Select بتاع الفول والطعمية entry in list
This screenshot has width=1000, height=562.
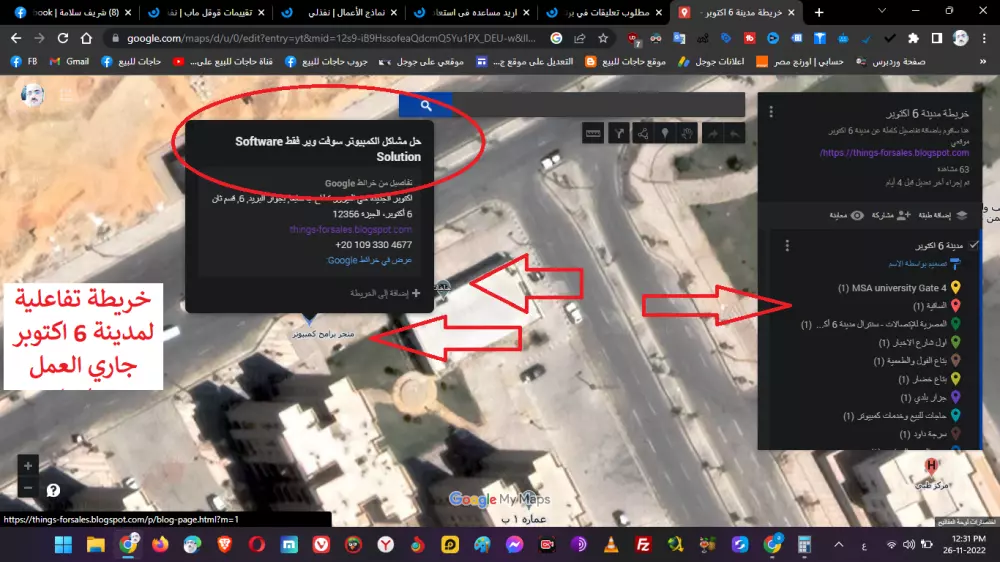tap(910, 361)
